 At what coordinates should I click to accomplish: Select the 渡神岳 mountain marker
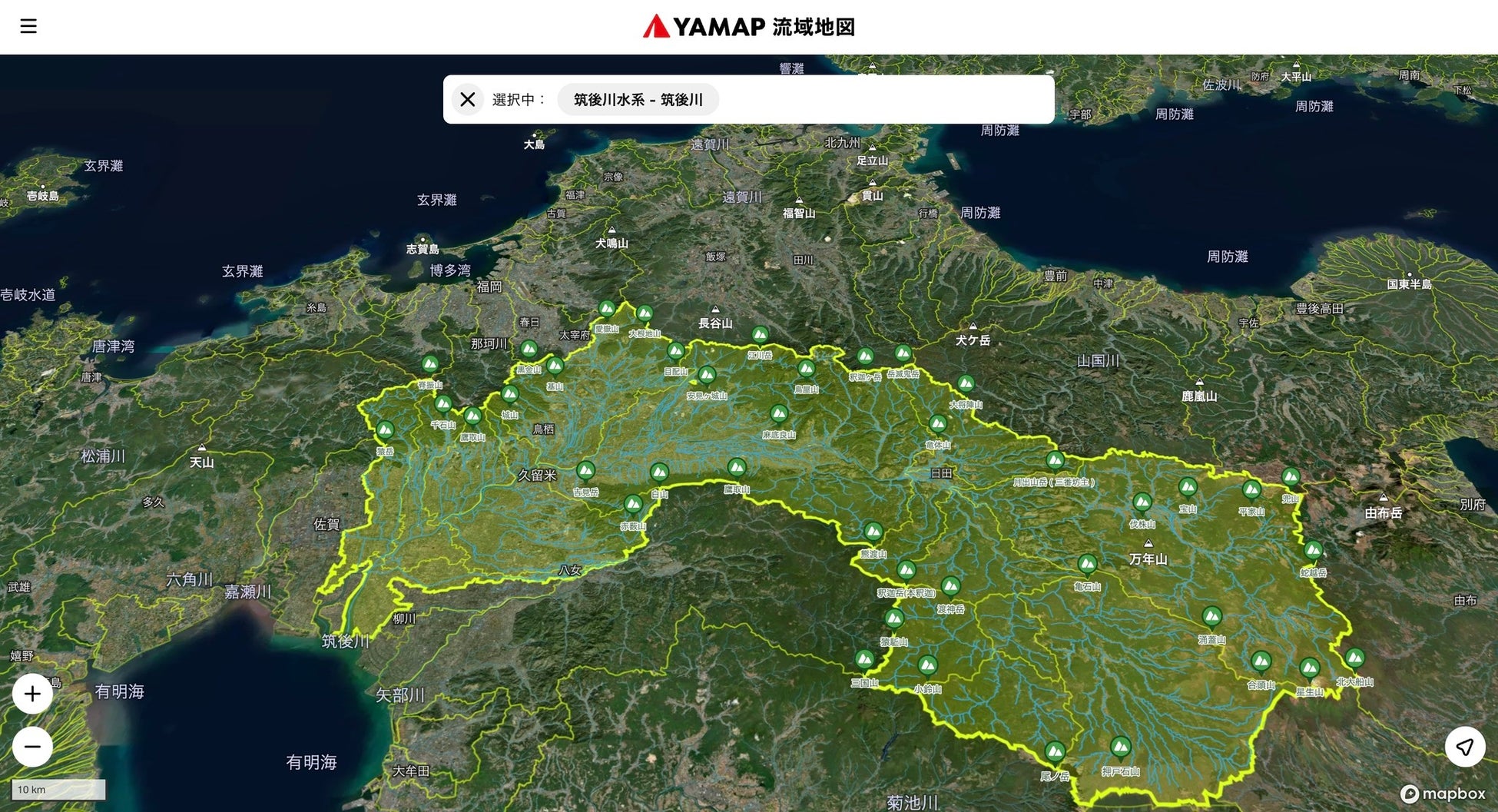[x=951, y=588]
